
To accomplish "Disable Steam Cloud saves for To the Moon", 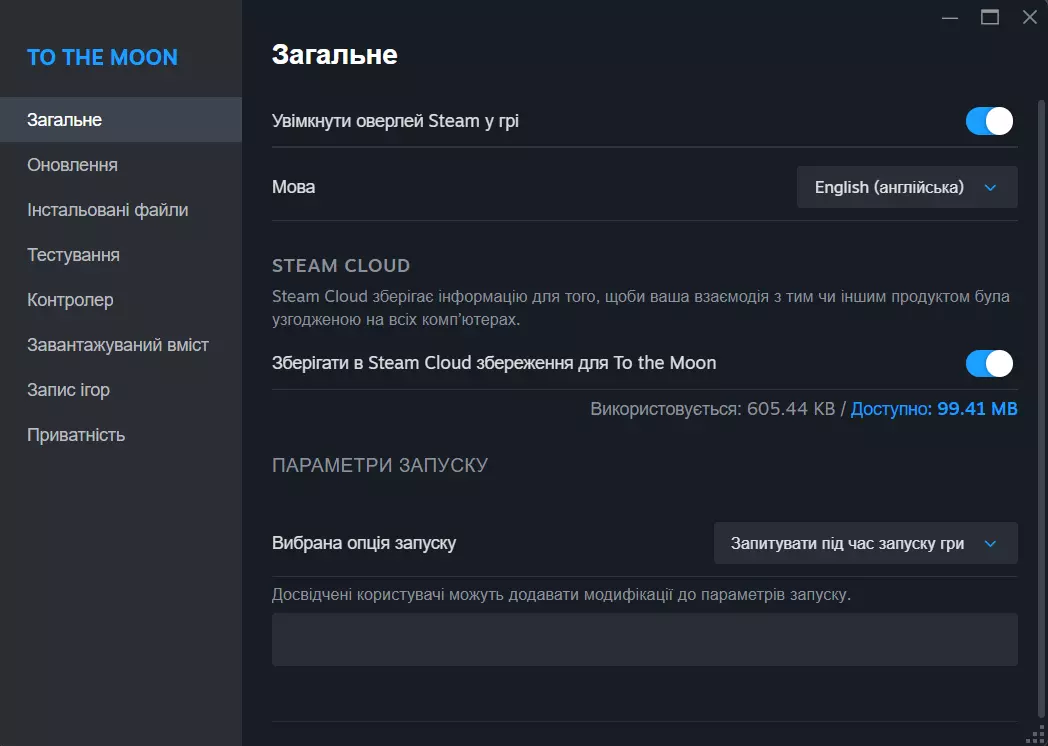I will [x=988, y=363].
